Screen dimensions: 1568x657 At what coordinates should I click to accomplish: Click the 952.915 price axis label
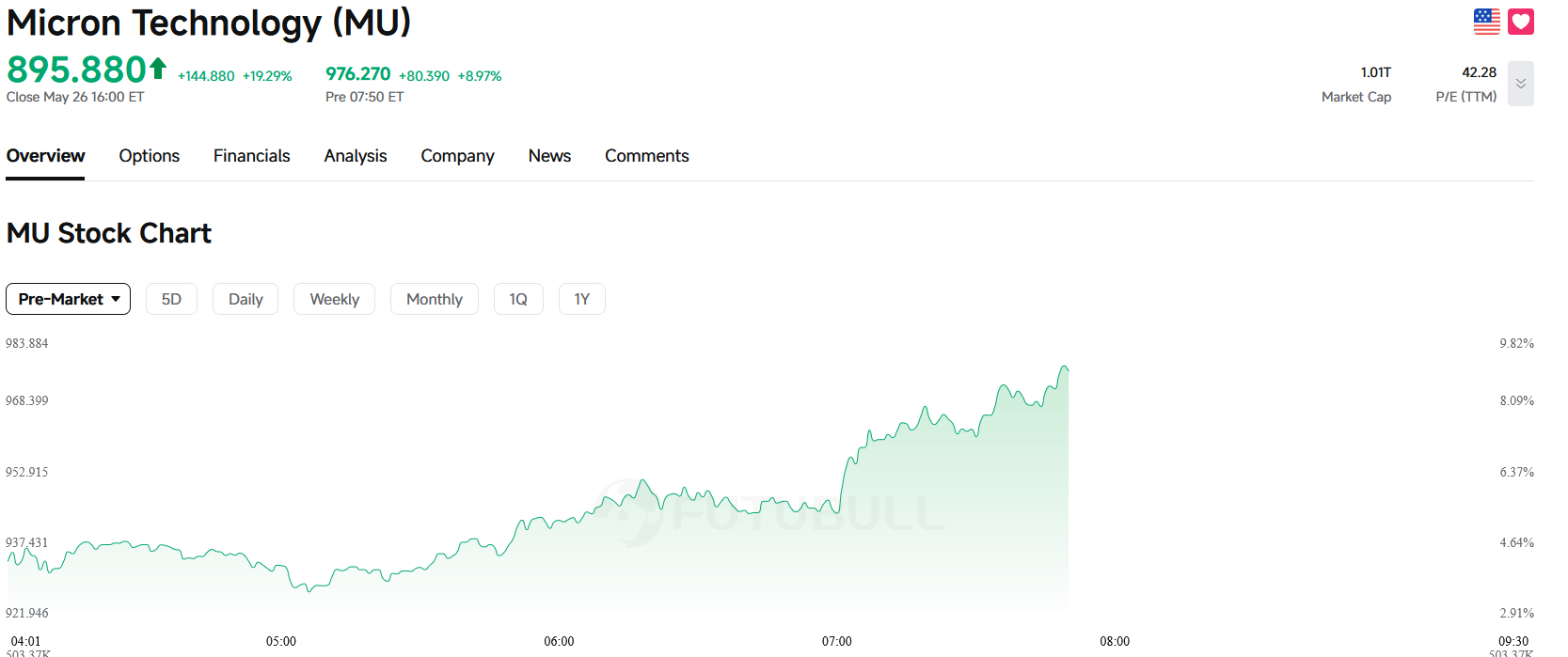(27, 473)
